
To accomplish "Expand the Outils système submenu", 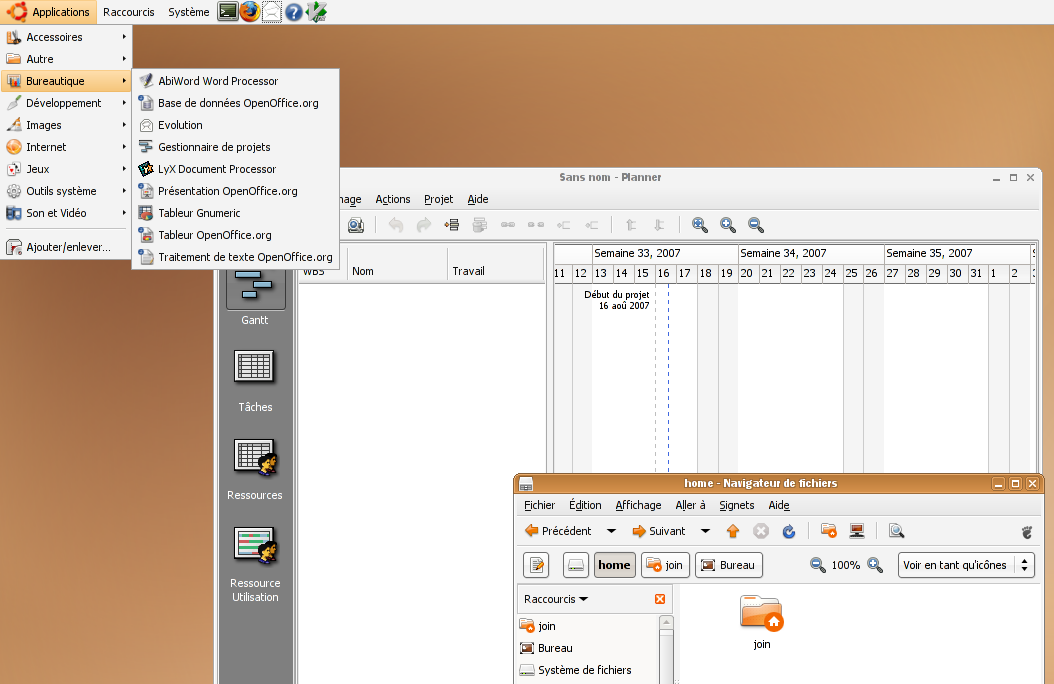I will 67,191.
